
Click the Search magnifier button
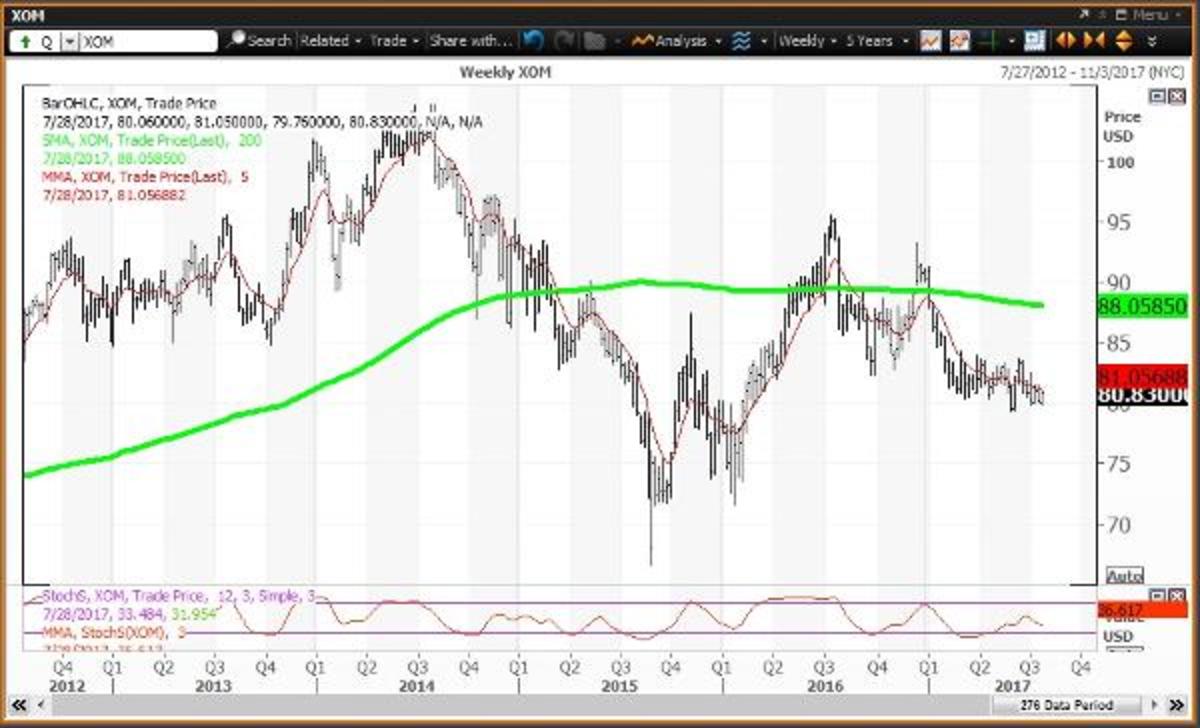click(x=258, y=41)
